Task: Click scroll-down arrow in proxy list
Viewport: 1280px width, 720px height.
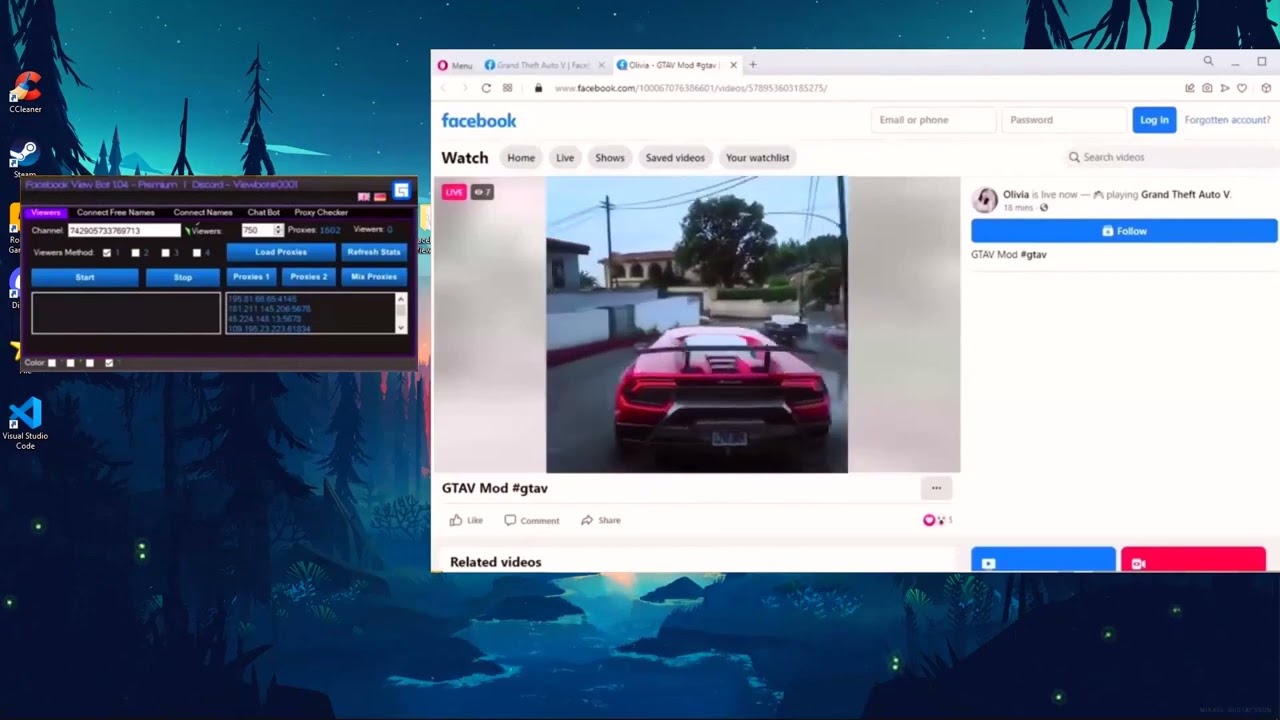Action: pyautogui.click(x=401, y=328)
